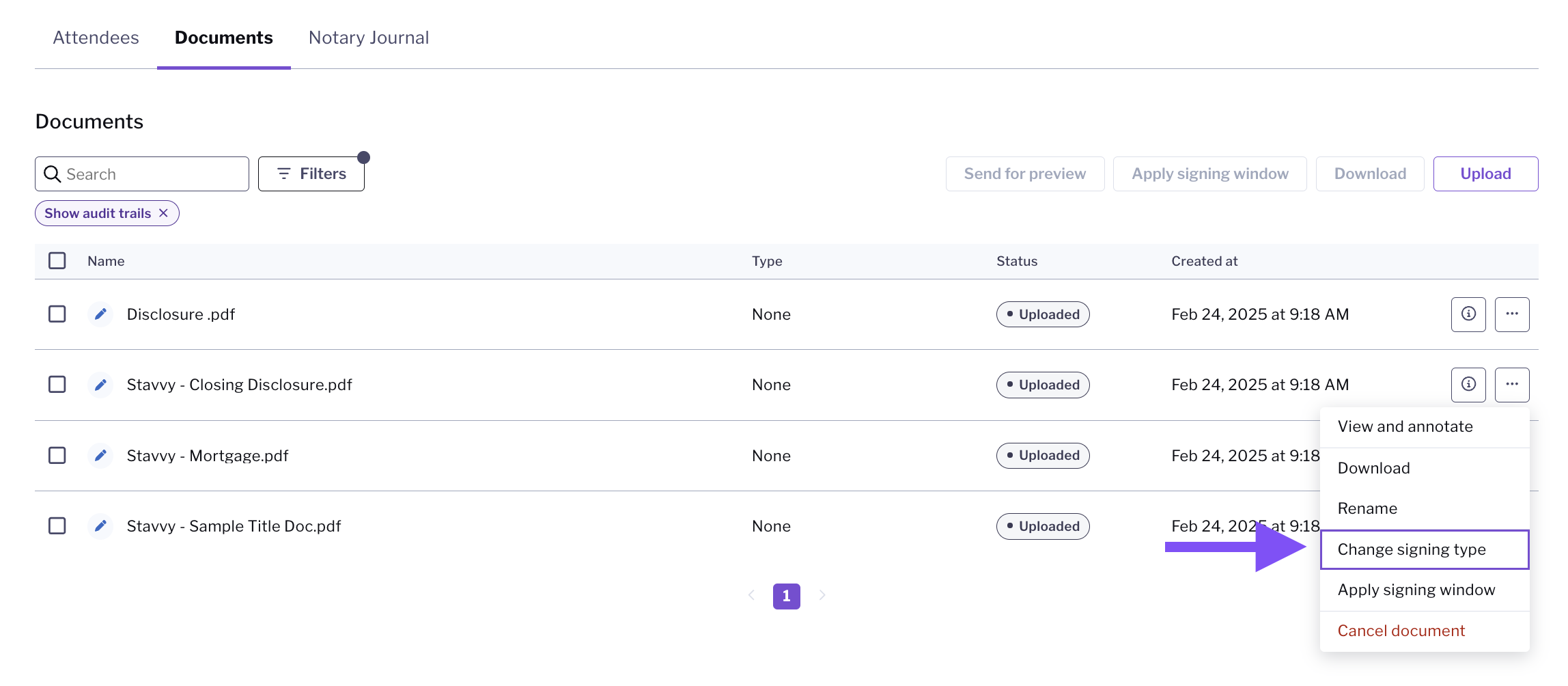The image size is (1568, 686).
Task: Click the pencil icon beside Stavvy - Sample Title Doc.pdf
Action: coord(100,526)
